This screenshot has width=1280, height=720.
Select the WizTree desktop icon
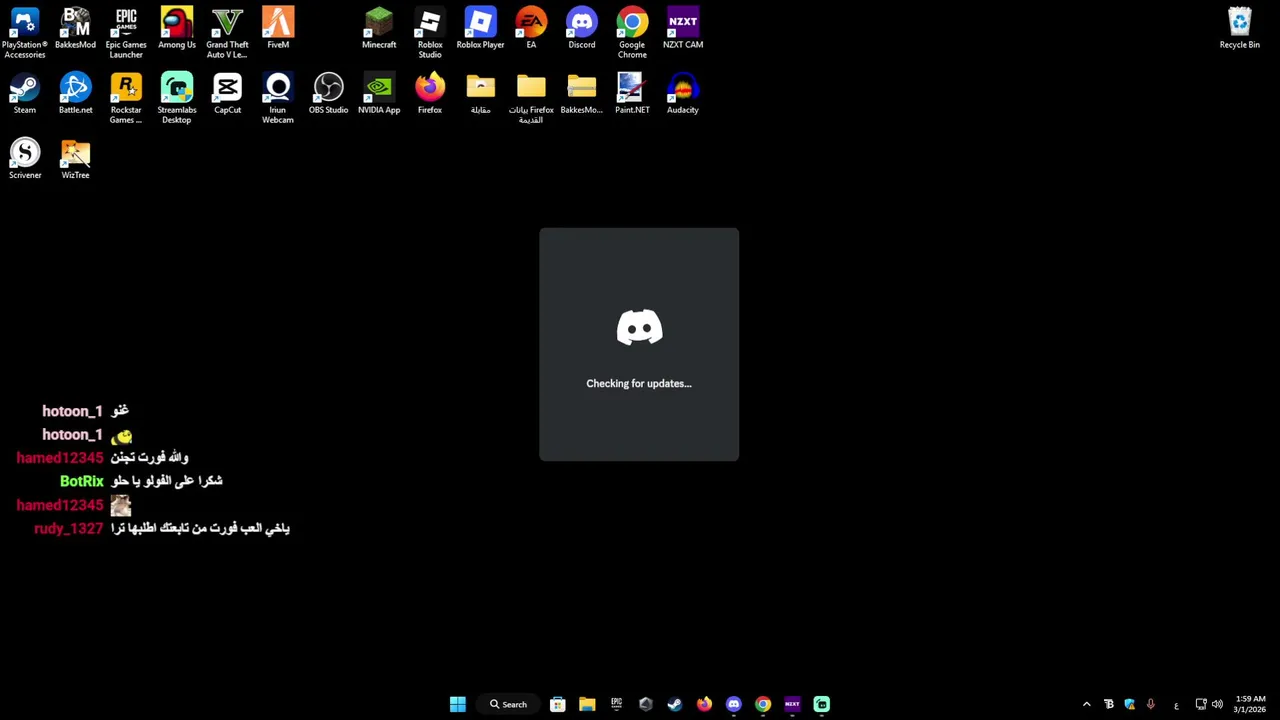click(75, 158)
